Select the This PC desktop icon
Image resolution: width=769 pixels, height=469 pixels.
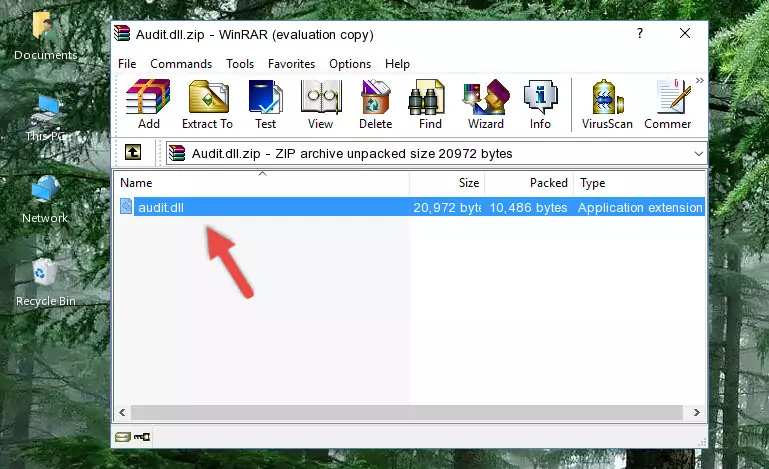[46, 118]
